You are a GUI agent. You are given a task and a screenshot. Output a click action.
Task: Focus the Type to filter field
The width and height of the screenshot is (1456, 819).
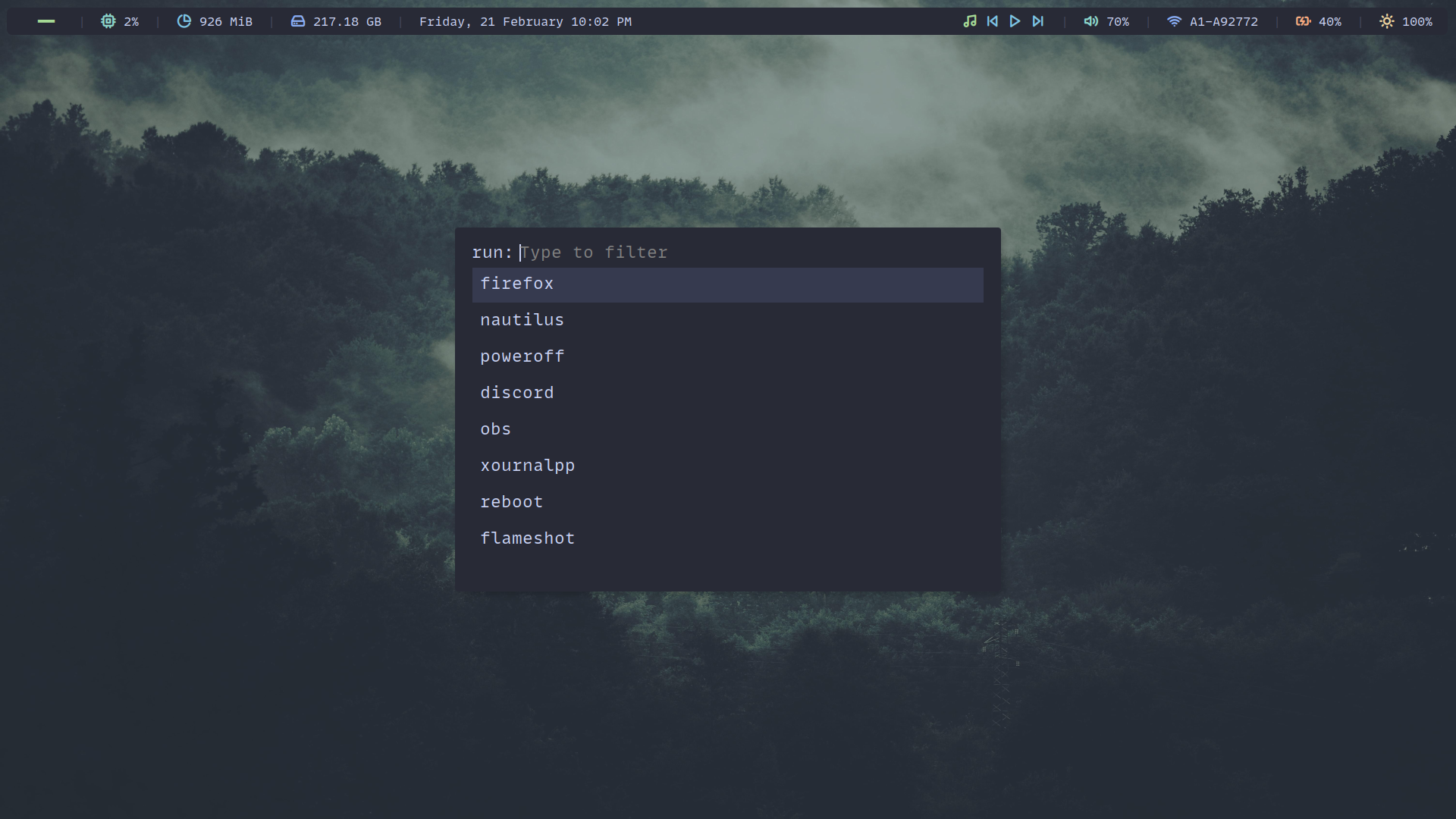pos(751,253)
